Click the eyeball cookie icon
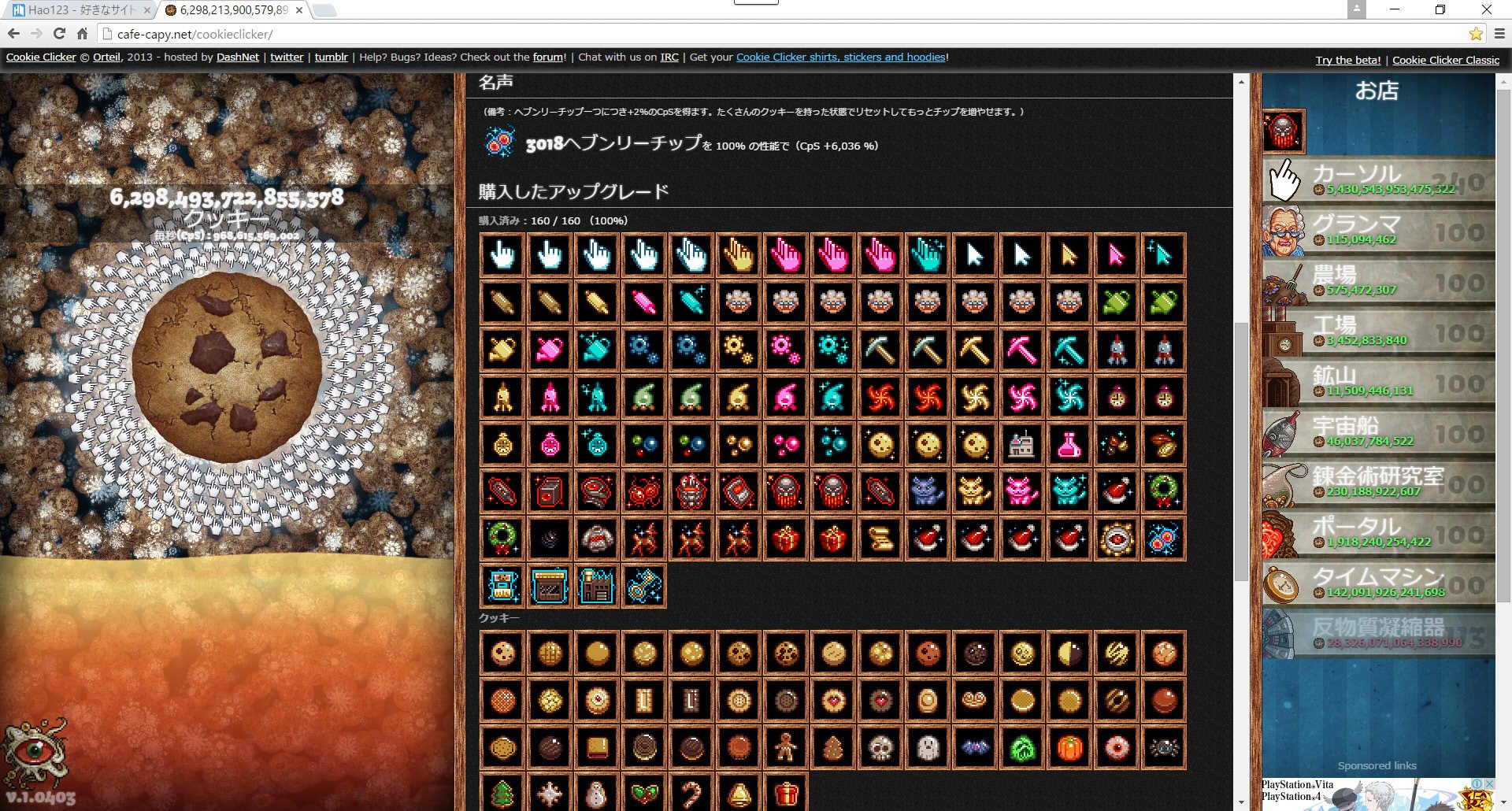The image size is (1512, 811). pos(1117,747)
